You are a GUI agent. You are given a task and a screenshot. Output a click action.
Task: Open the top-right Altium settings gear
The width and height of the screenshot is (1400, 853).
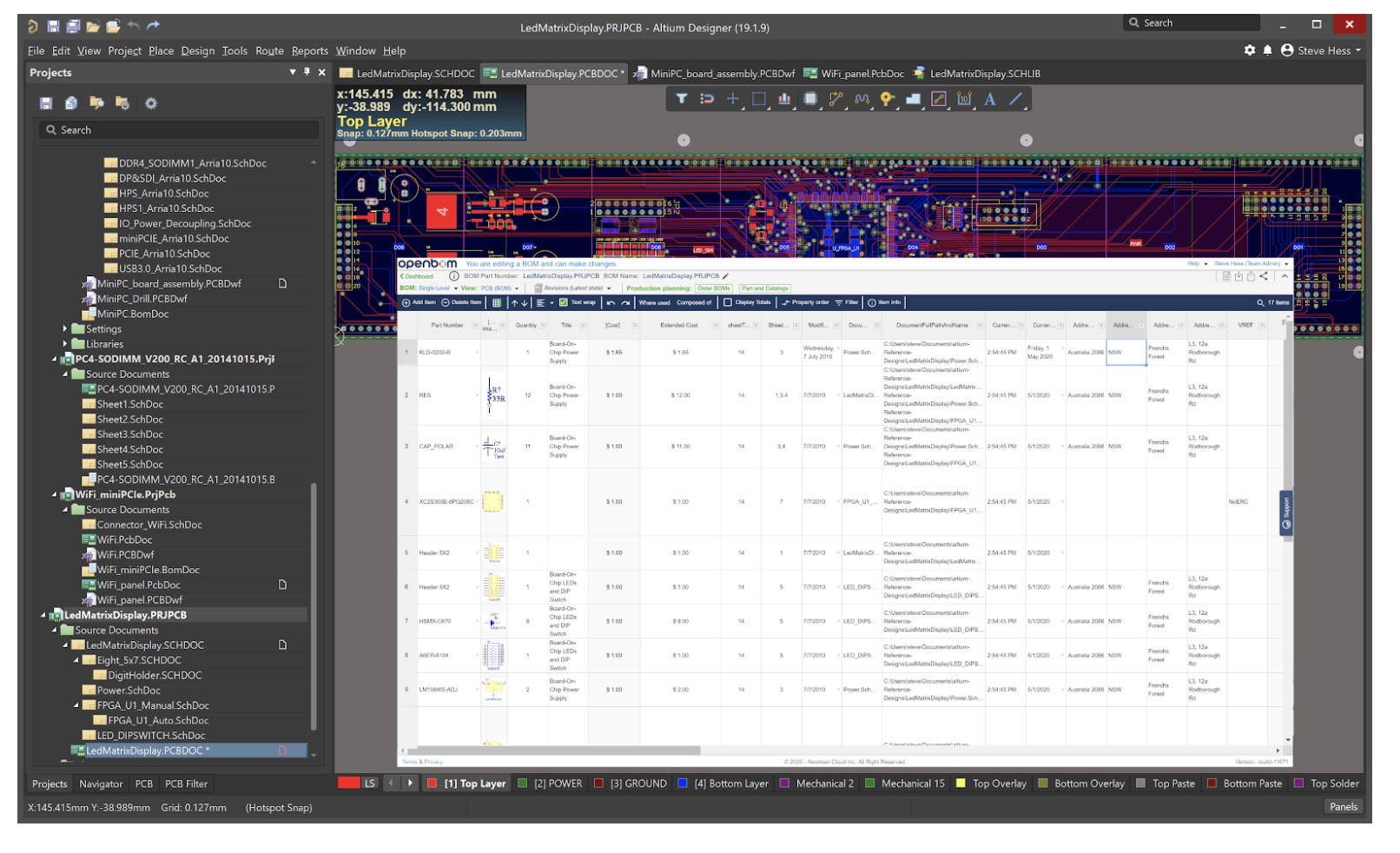click(x=1250, y=50)
